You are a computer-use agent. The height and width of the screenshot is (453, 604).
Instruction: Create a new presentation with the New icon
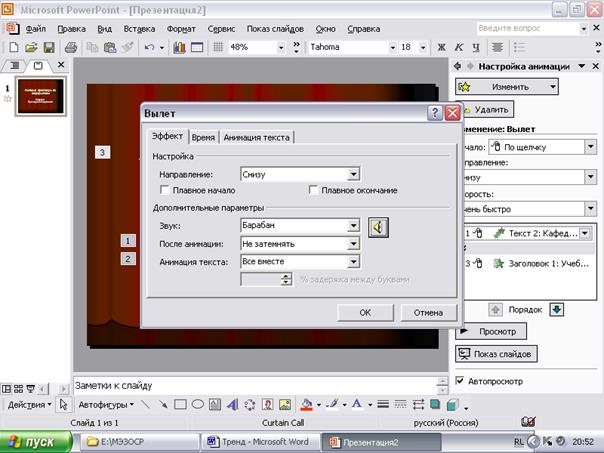[14, 47]
